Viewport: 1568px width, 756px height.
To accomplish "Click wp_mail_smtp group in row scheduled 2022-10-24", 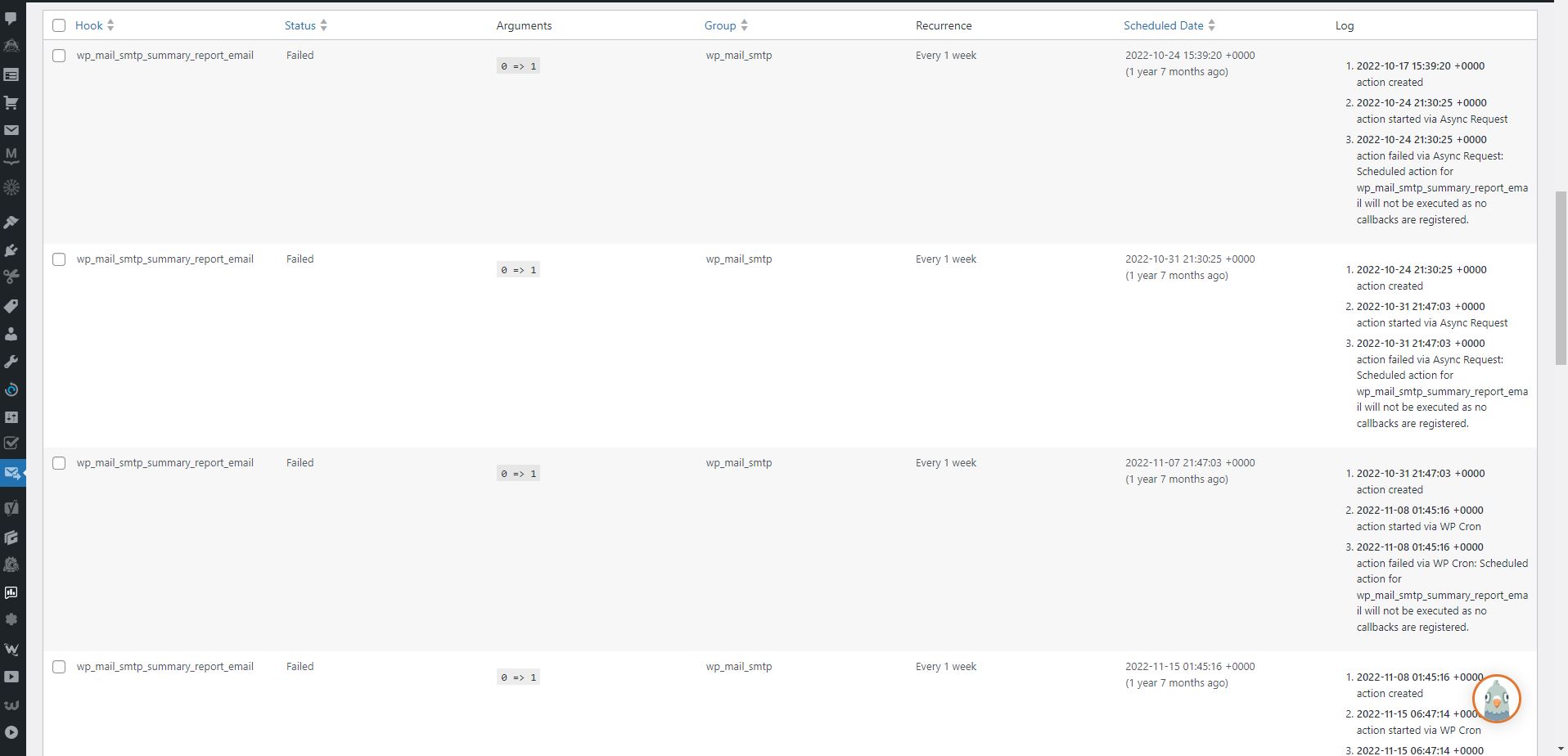I will tap(739, 56).
